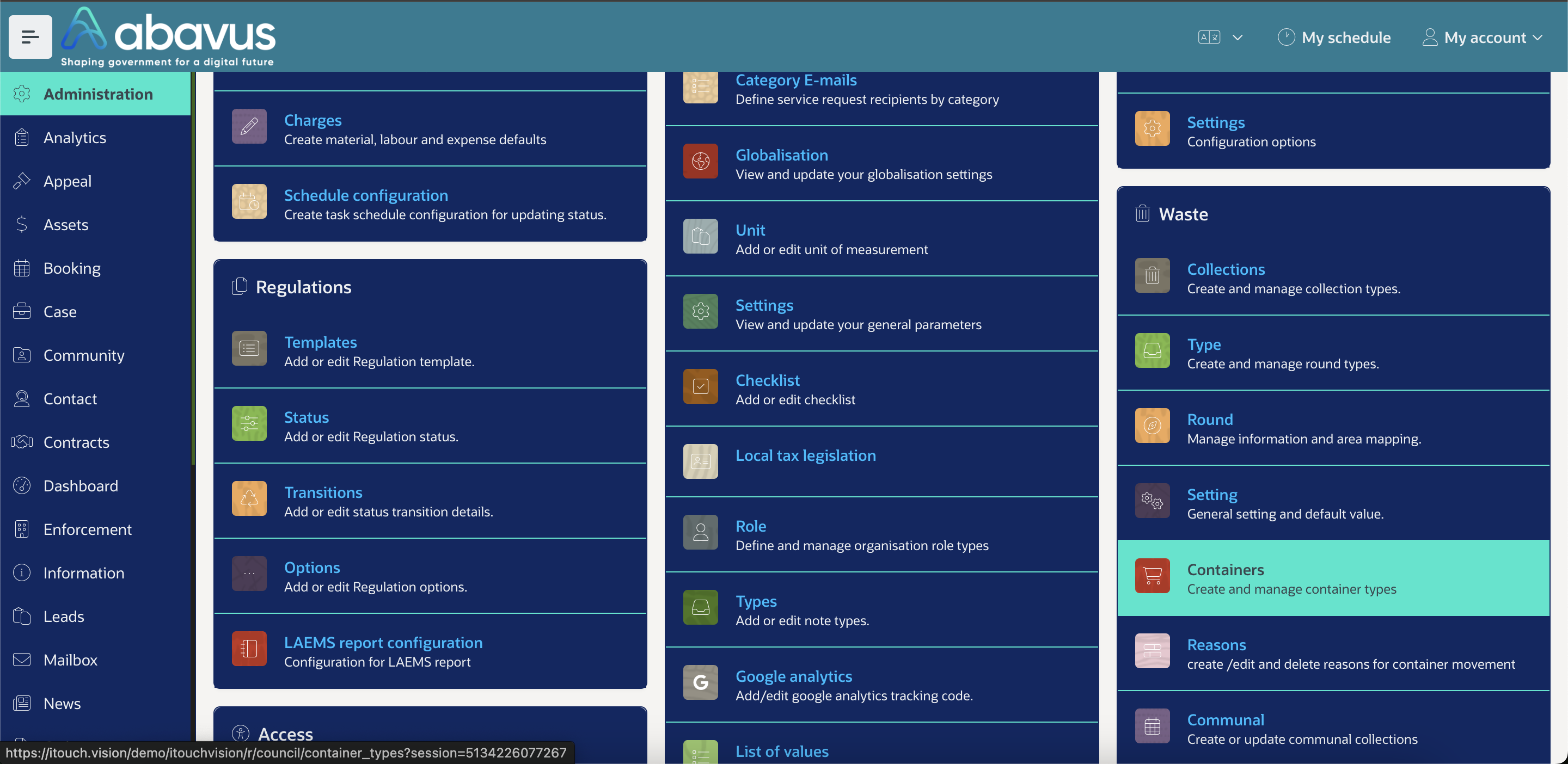Open Schedule configuration link
The width and height of the screenshot is (1568, 764).
coord(366,195)
